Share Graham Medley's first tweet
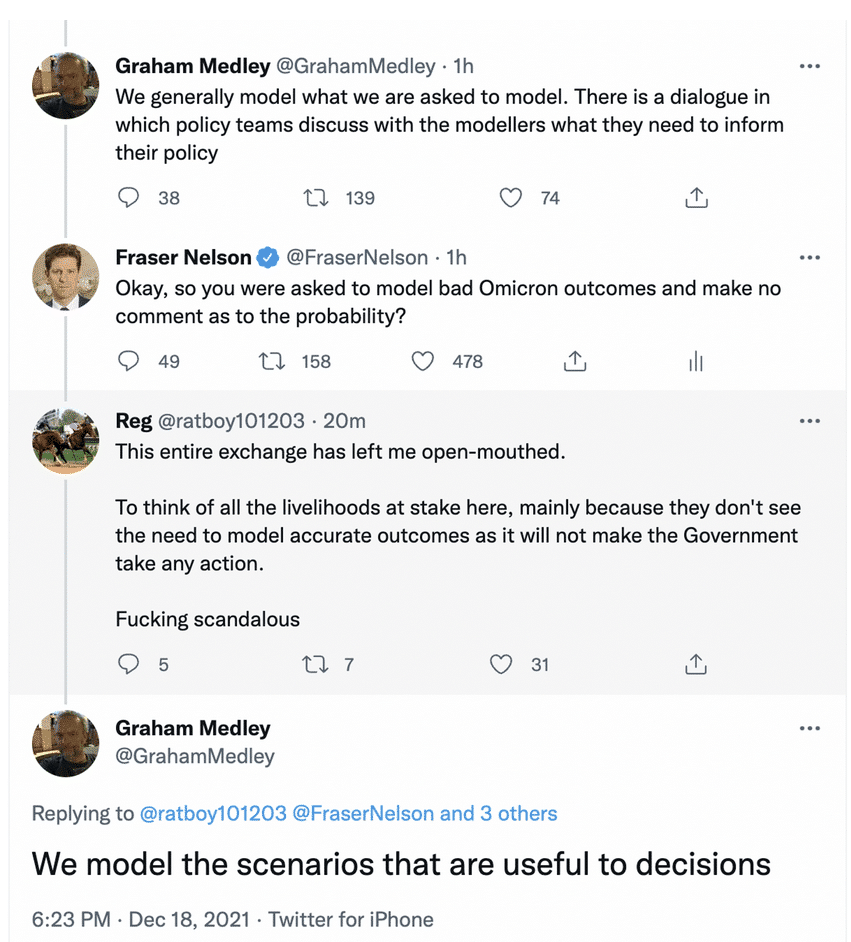Screen dimensions: 851x942 (696, 198)
